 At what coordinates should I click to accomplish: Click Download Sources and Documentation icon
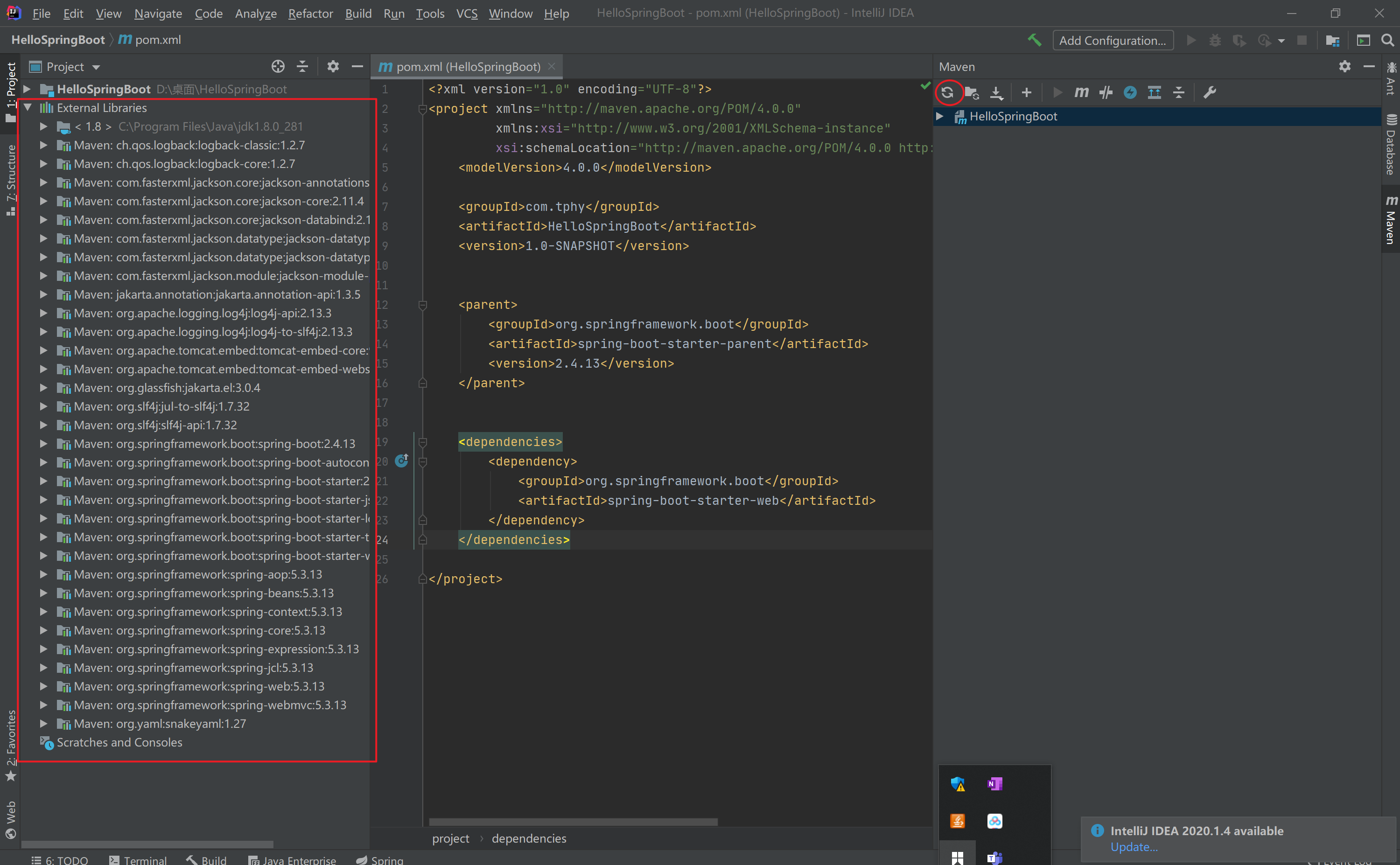click(x=996, y=92)
